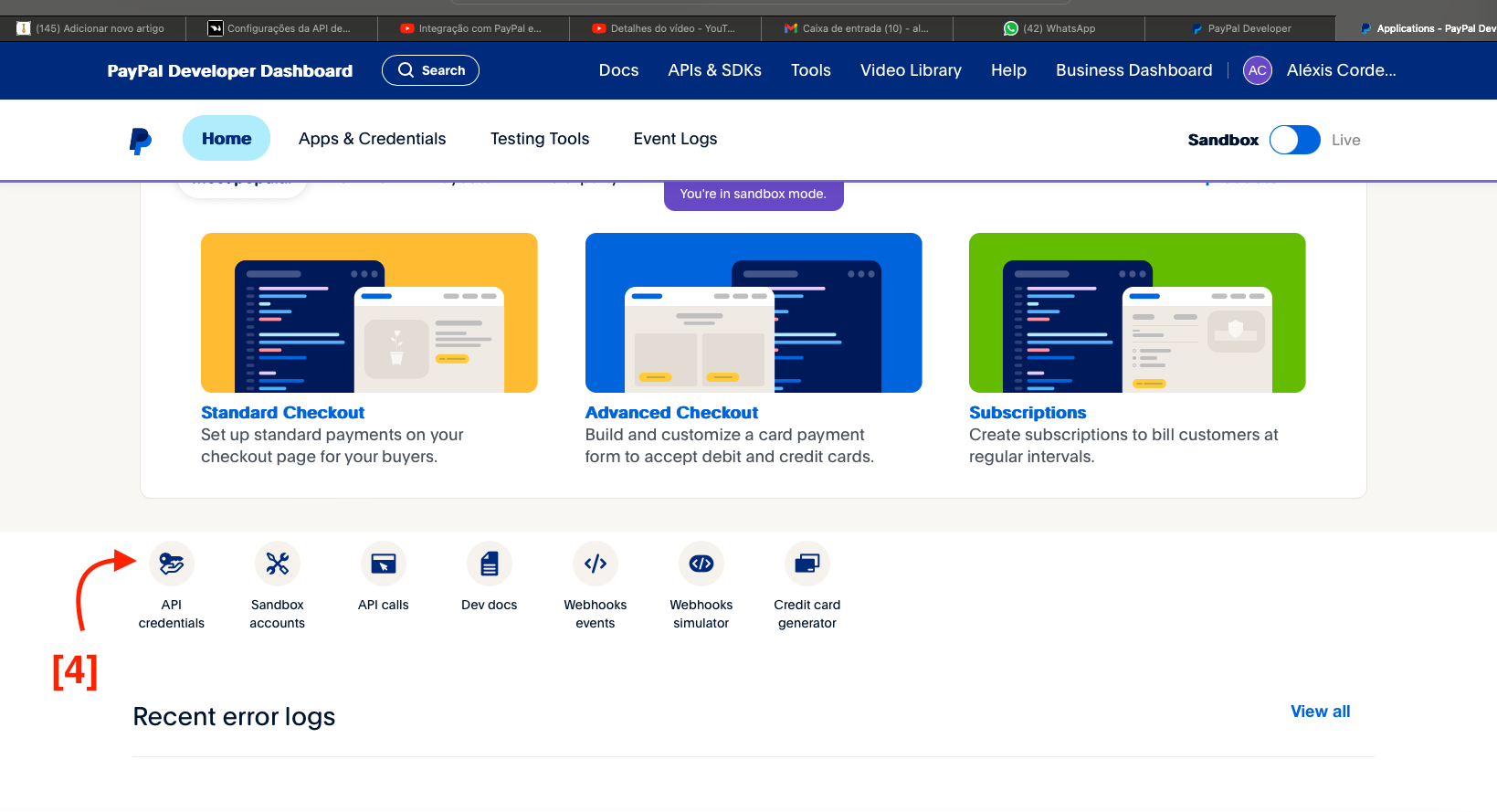Open the APIs & SDKs menu
This screenshot has width=1497, height=812.
[x=714, y=70]
